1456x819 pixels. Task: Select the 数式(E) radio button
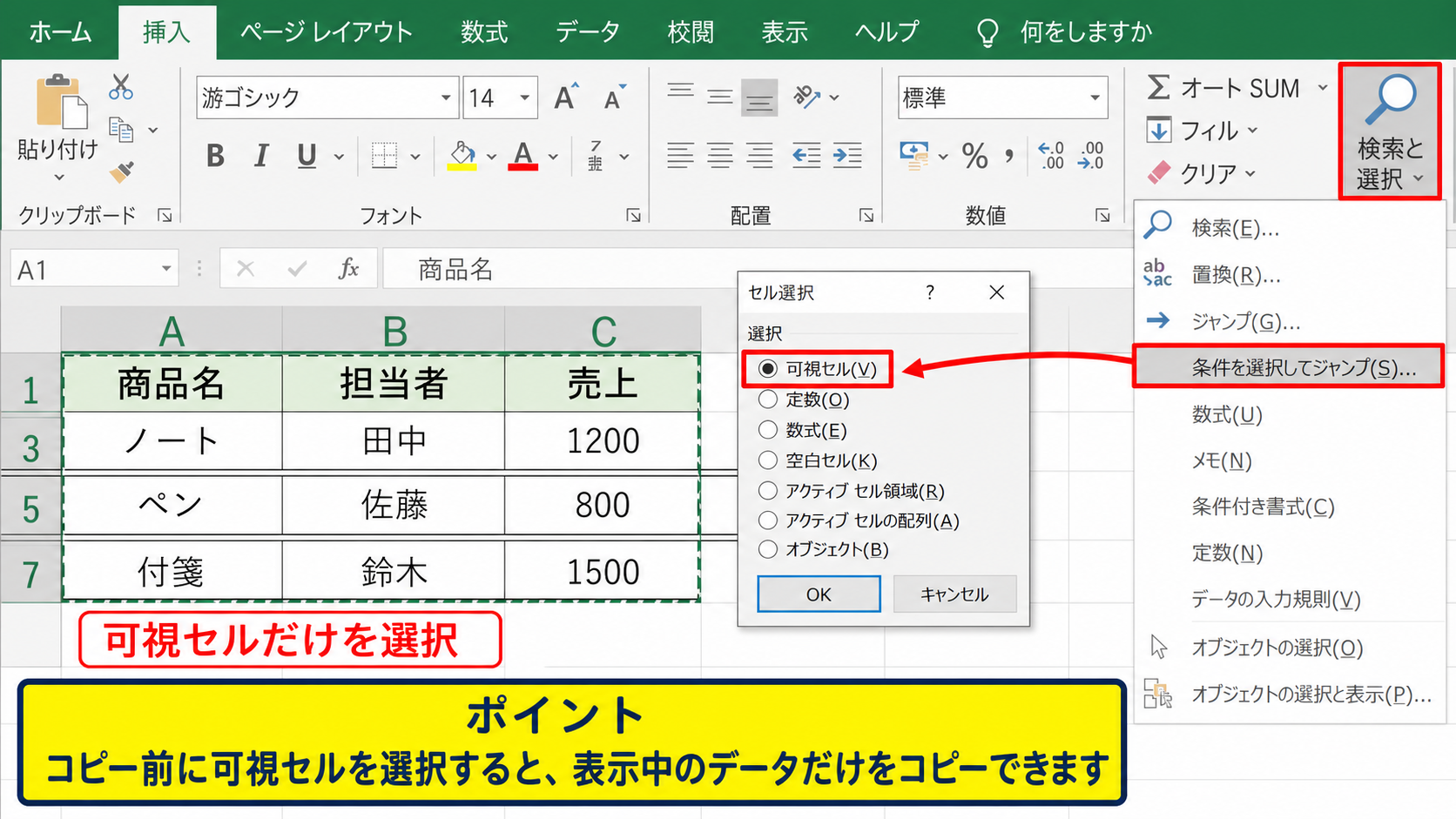767,430
